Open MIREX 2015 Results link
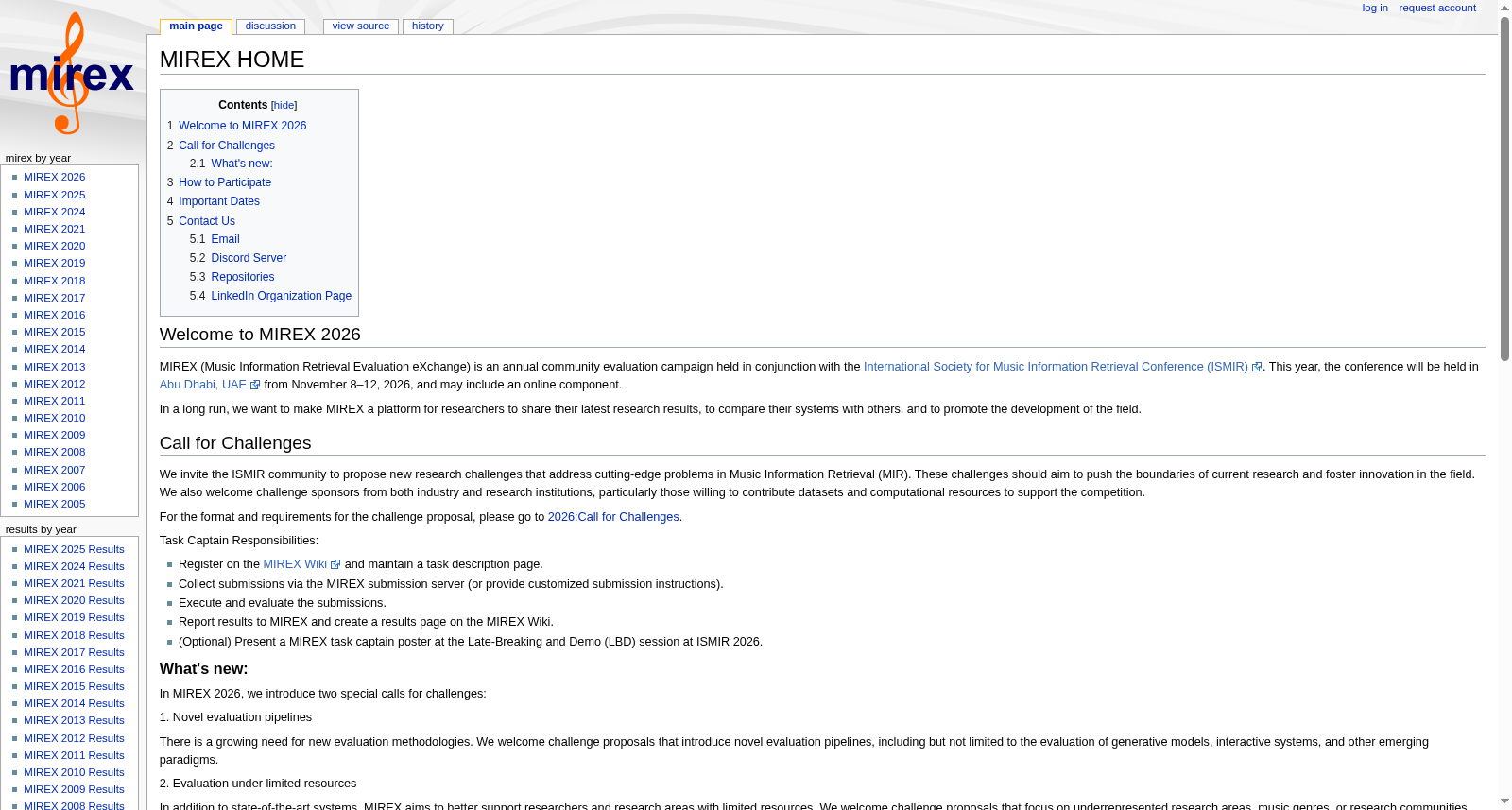1512x810 pixels. click(x=74, y=686)
